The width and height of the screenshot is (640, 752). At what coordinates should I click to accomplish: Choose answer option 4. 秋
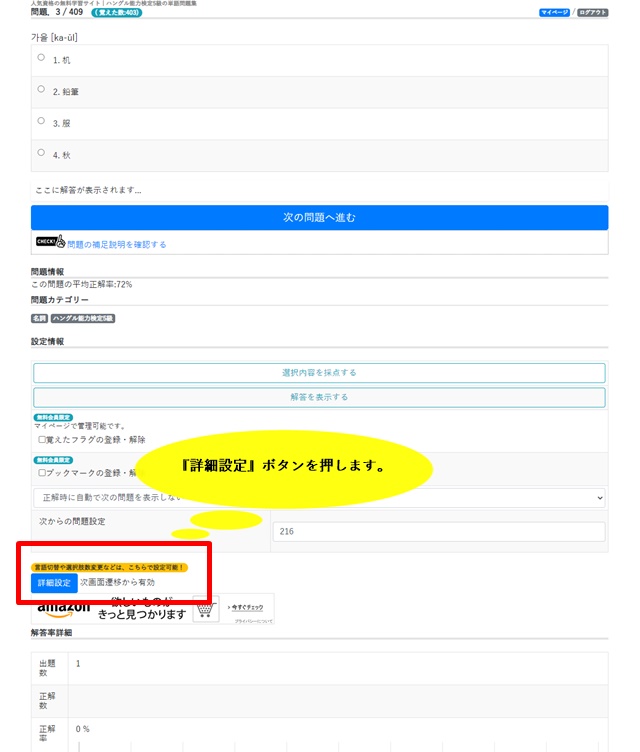pyautogui.click(x=41, y=153)
